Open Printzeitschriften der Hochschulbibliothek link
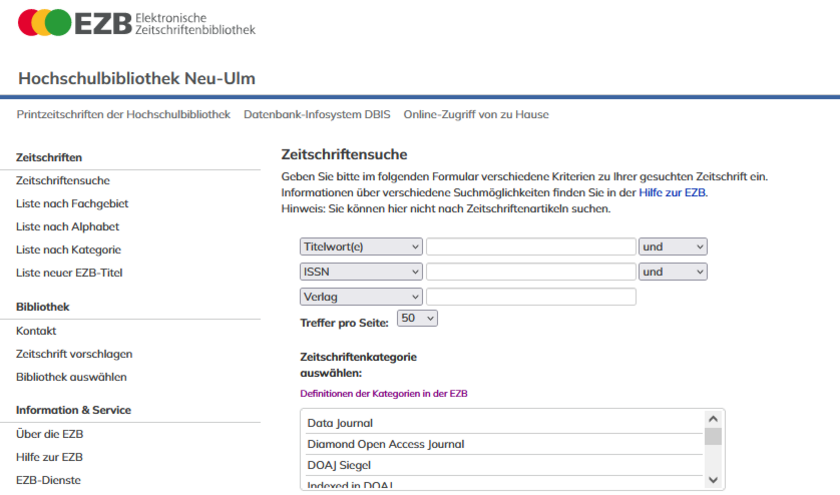 123,114
